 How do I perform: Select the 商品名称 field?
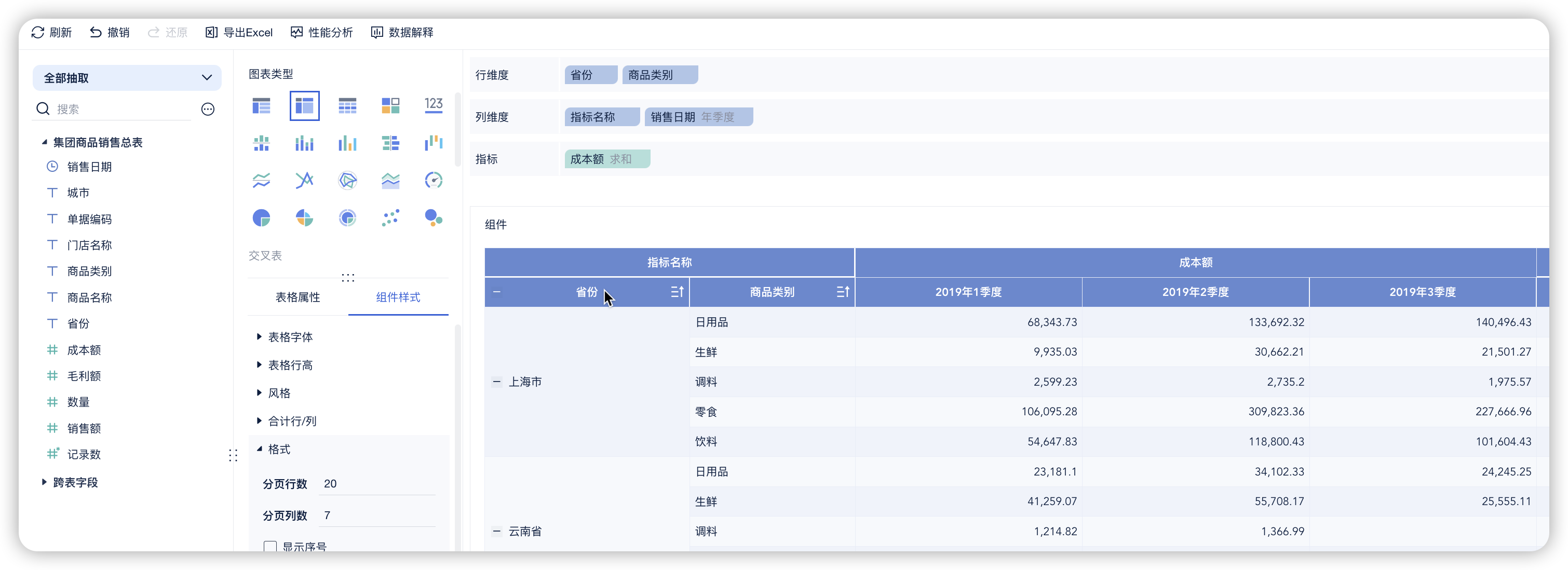click(89, 297)
